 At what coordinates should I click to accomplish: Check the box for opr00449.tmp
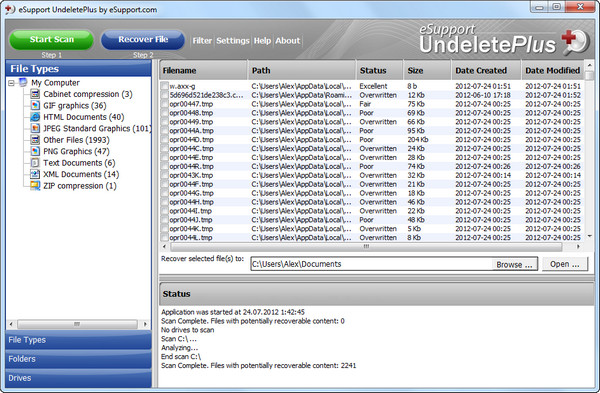pos(164,122)
